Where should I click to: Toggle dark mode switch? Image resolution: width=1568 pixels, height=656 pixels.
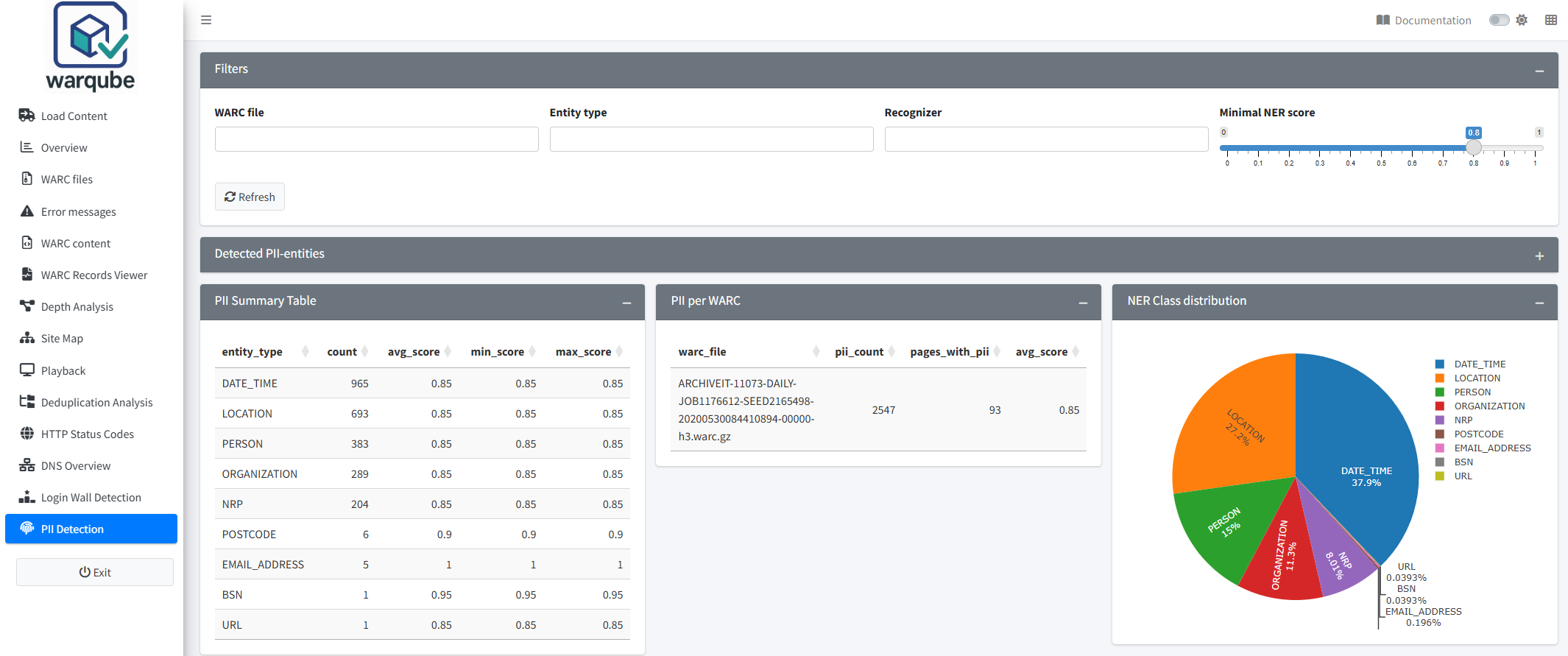[1499, 20]
